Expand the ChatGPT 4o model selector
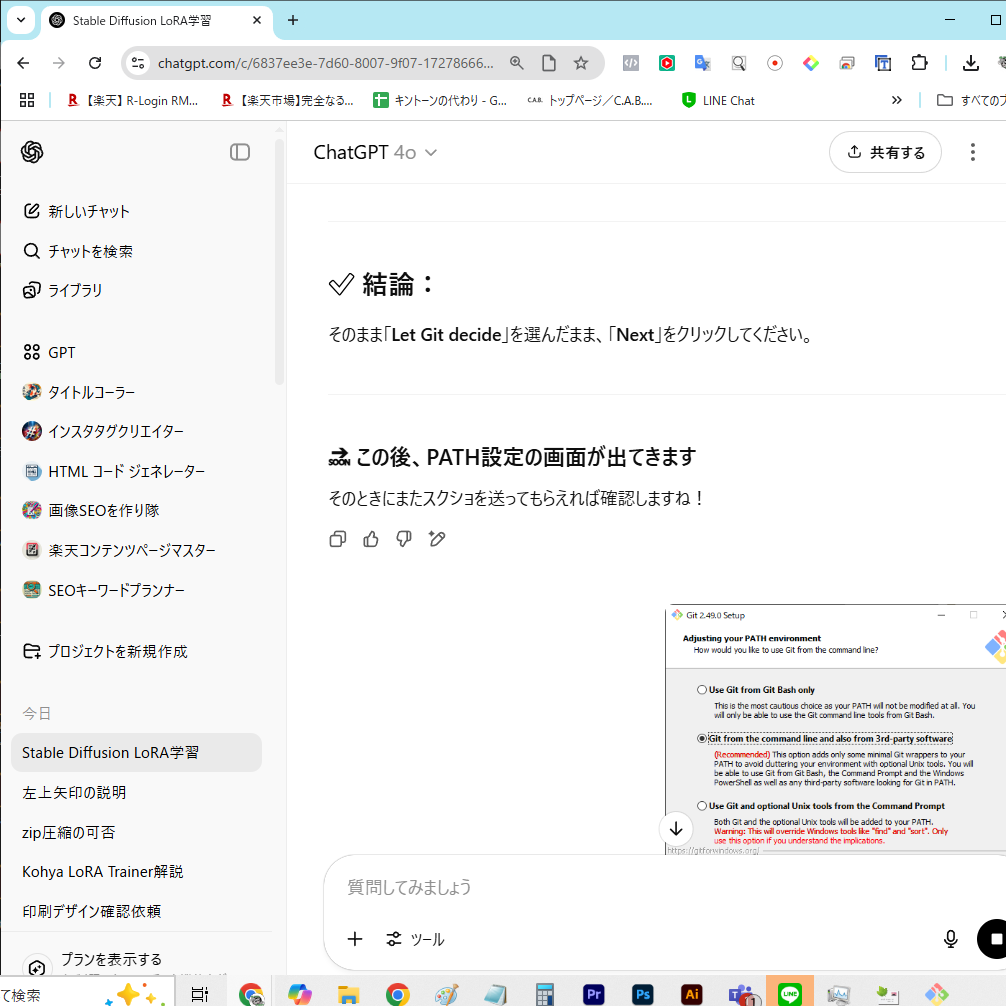The image size is (1006, 1006). tap(375, 152)
